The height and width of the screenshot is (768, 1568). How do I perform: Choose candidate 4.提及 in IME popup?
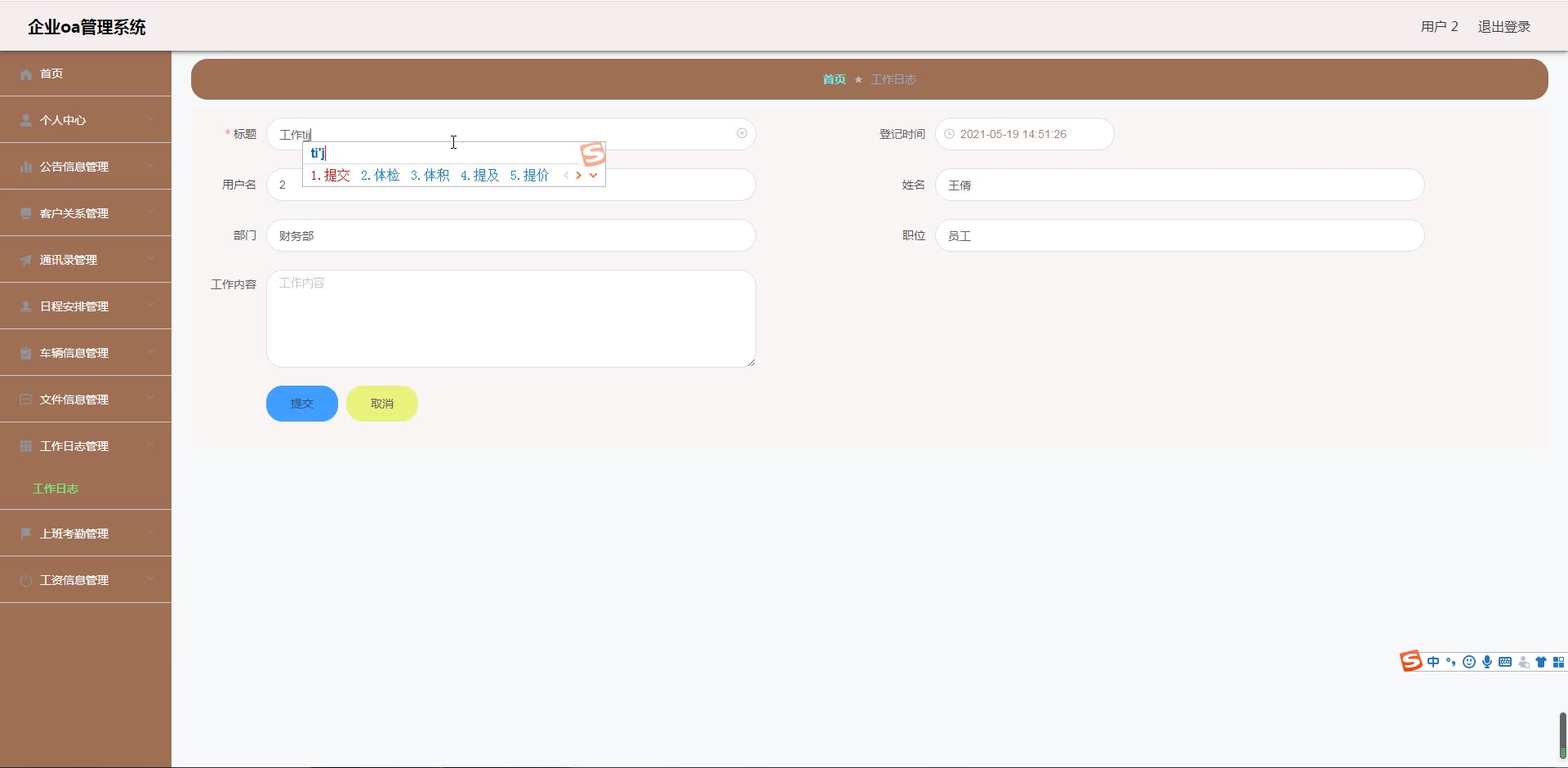coord(479,175)
